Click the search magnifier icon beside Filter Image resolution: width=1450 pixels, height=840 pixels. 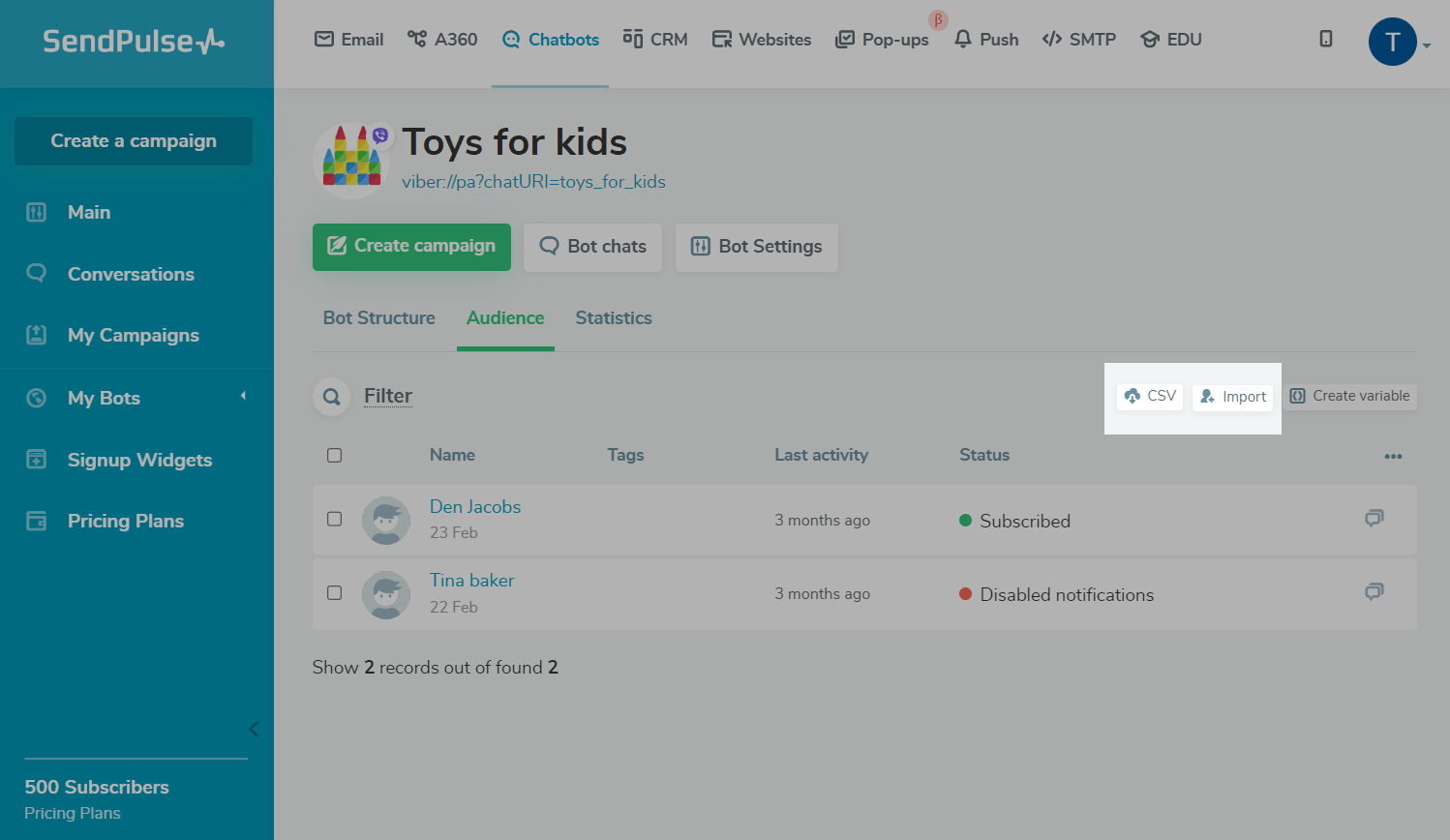click(x=331, y=397)
